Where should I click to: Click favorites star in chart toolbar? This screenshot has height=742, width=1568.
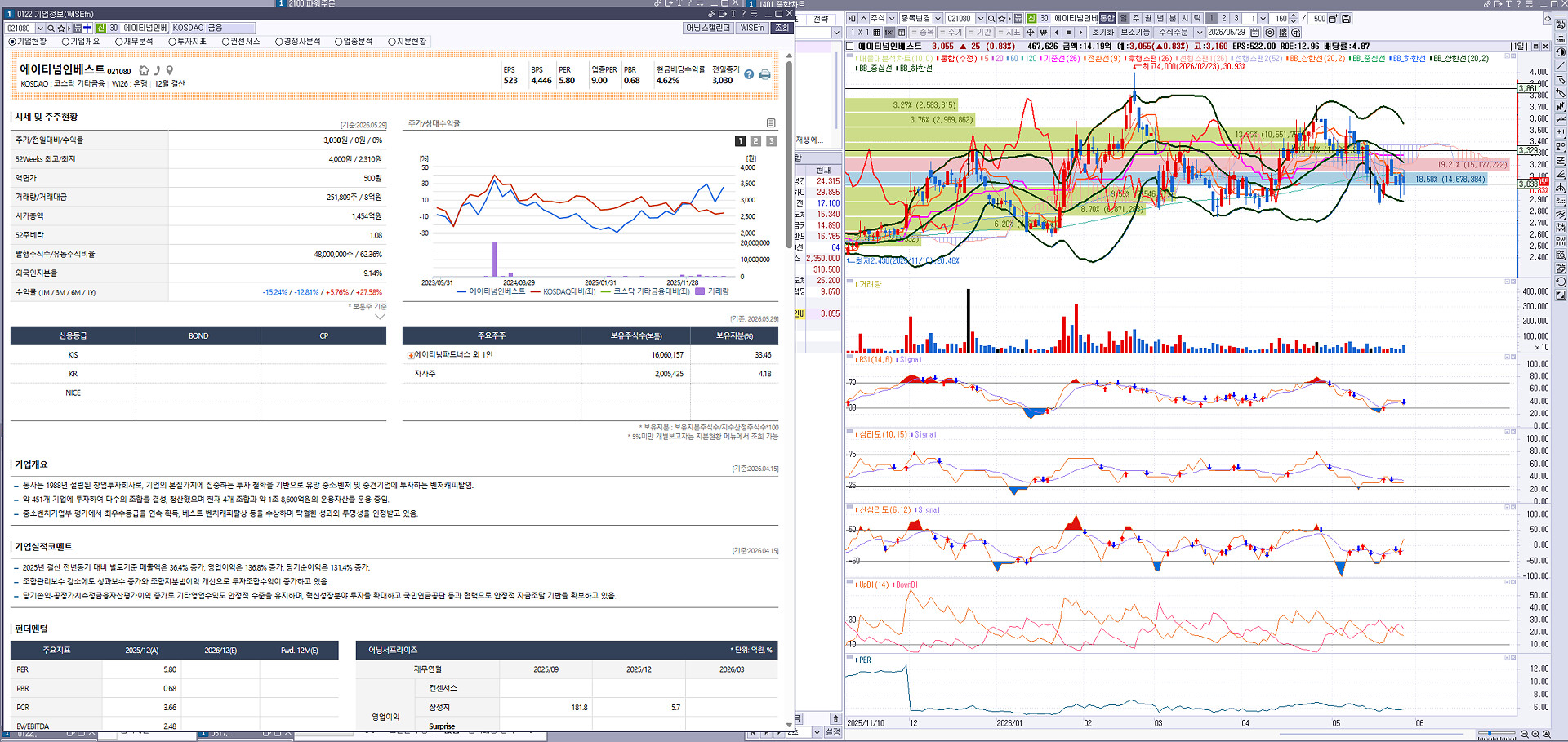1002,18
